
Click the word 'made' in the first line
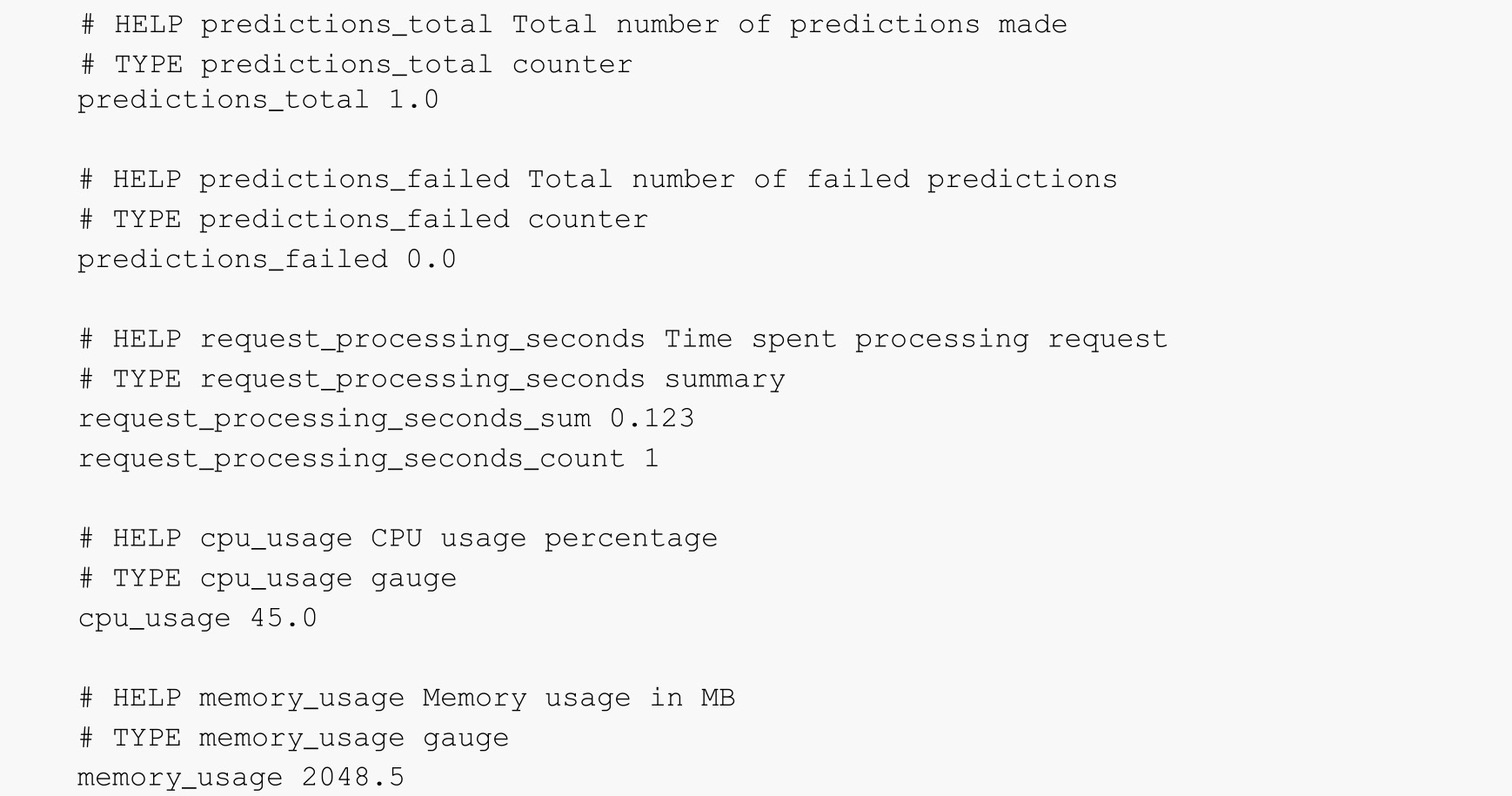(x=1033, y=23)
